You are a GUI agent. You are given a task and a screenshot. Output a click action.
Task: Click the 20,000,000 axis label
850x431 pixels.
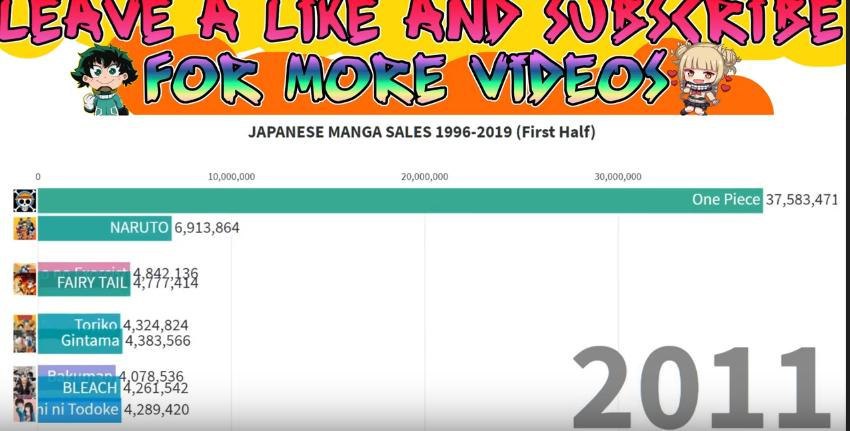pyautogui.click(x=424, y=177)
